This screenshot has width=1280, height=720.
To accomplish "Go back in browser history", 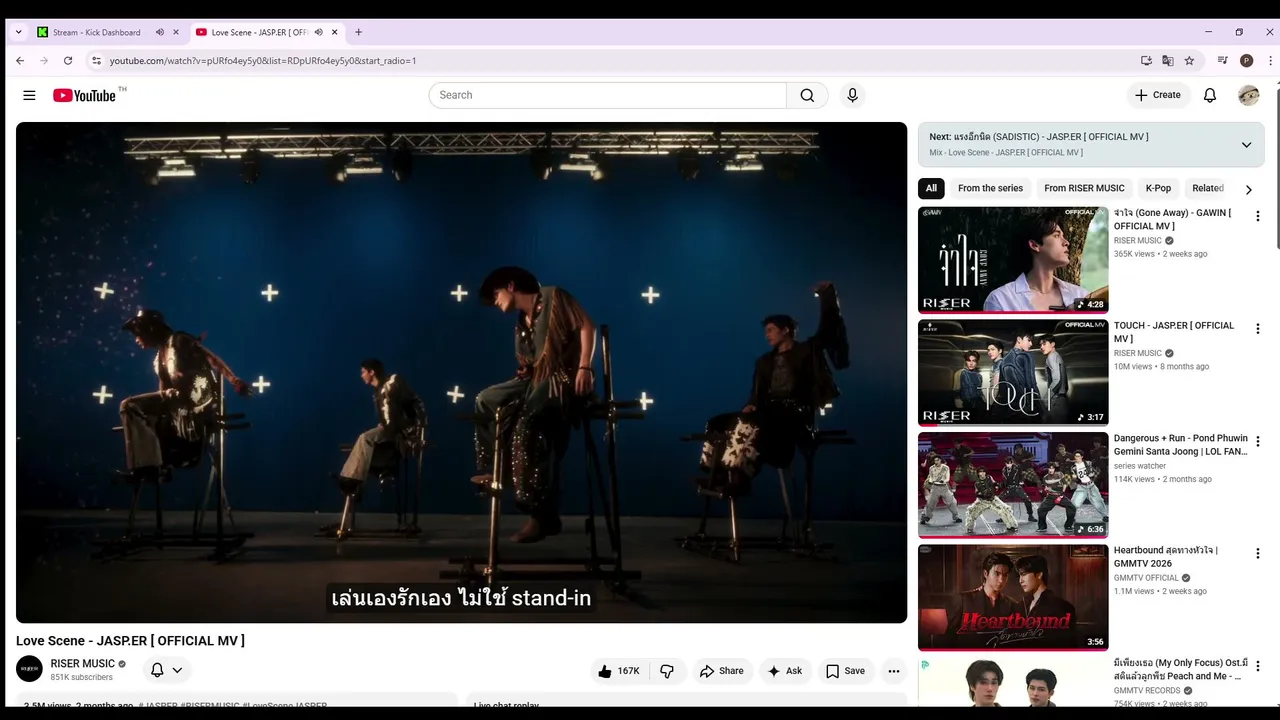I will coord(20,61).
